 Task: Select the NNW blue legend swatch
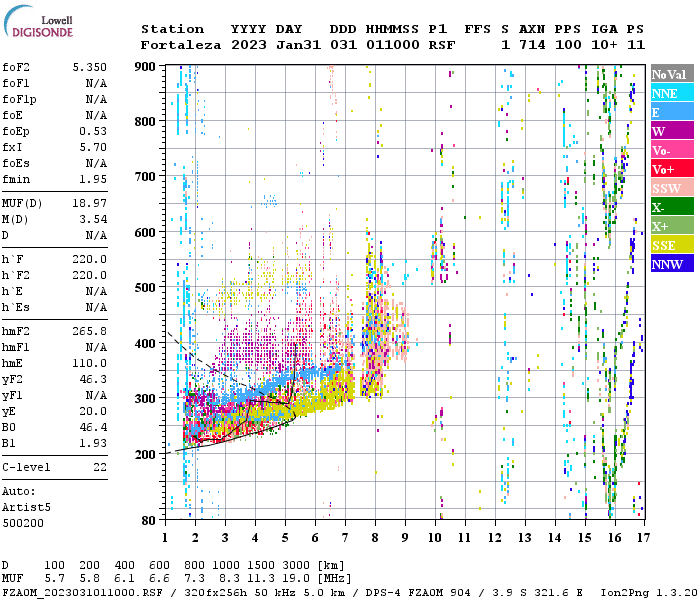[x=672, y=263]
